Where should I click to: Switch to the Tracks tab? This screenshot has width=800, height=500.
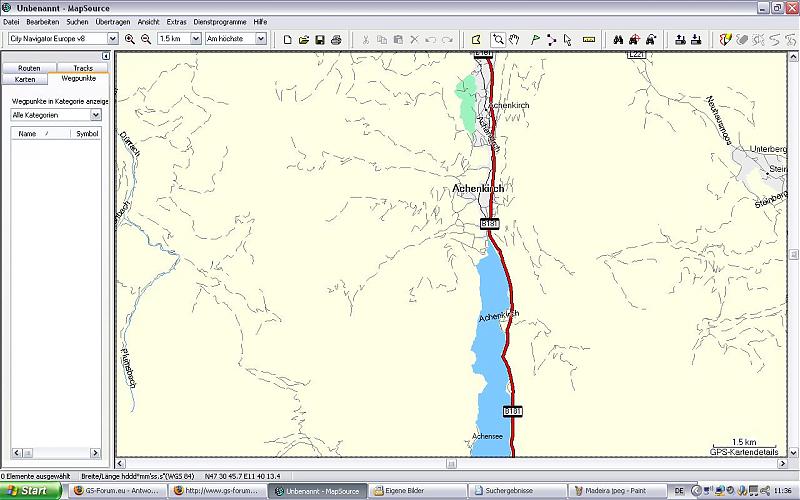(x=83, y=68)
